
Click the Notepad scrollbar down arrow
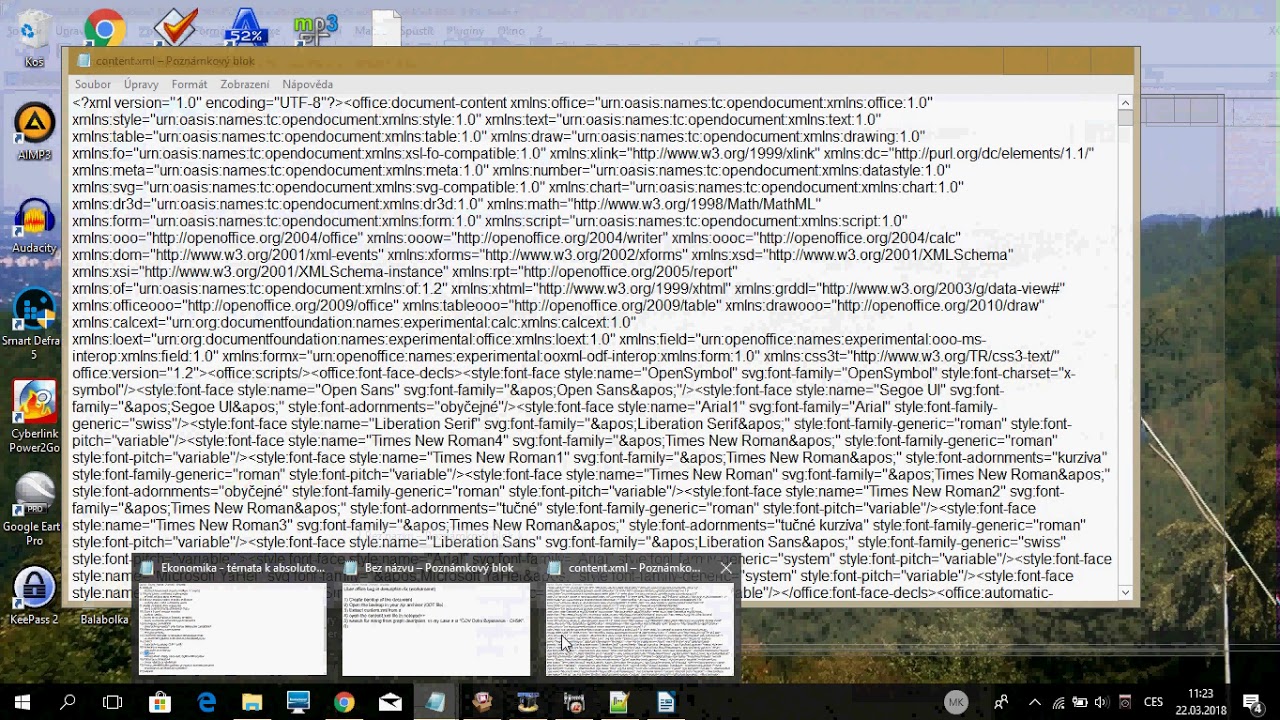tap(1125, 592)
